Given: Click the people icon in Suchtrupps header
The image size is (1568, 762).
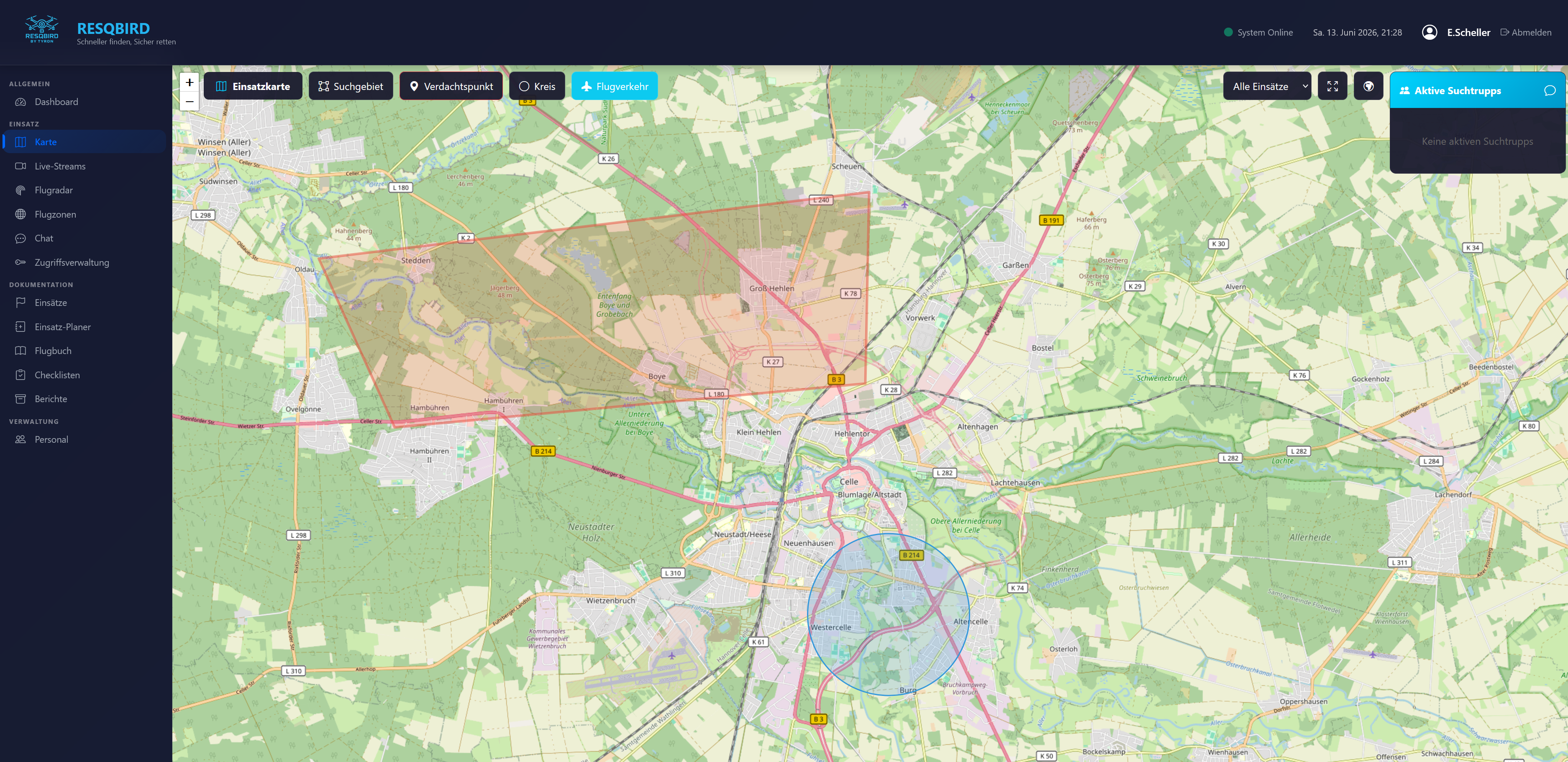Looking at the screenshot, I should pyautogui.click(x=1405, y=91).
